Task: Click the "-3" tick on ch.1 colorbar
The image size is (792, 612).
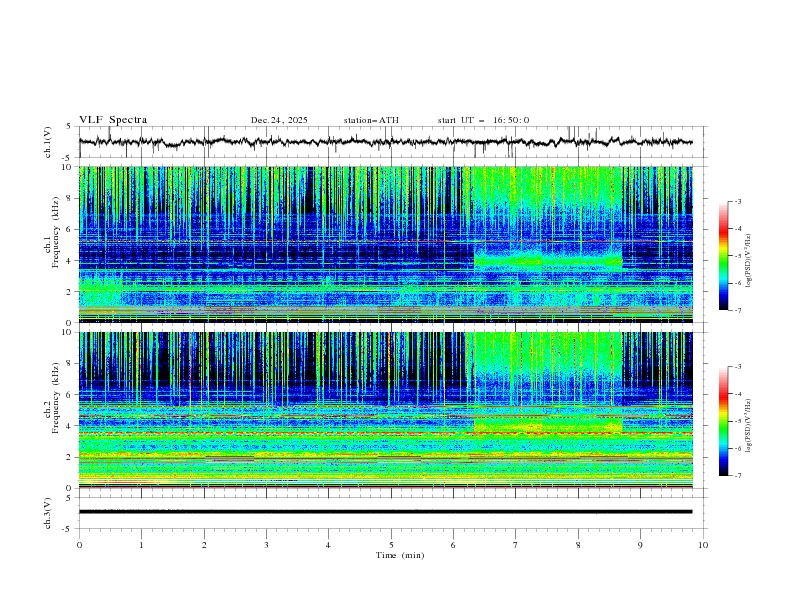Action: pyautogui.click(x=737, y=201)
